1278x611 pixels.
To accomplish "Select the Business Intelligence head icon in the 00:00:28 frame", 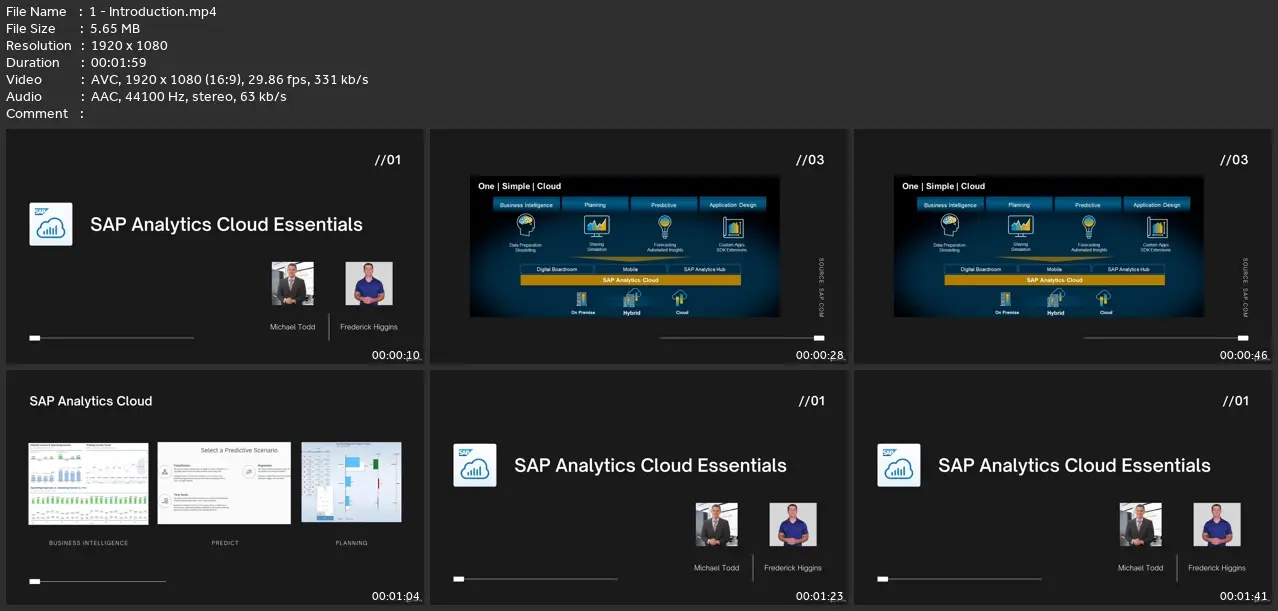I will point(525,226).
